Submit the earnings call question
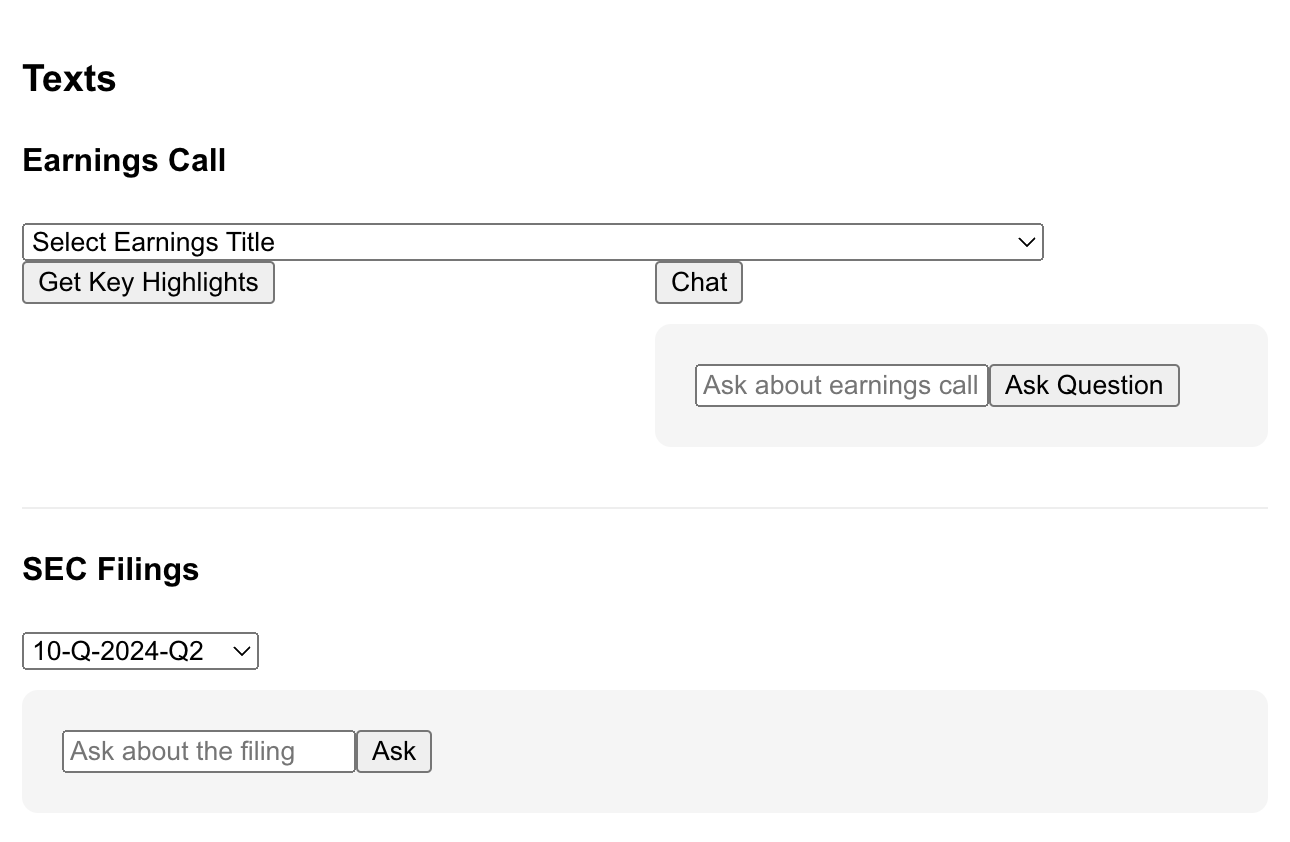 pos(1083,385)
